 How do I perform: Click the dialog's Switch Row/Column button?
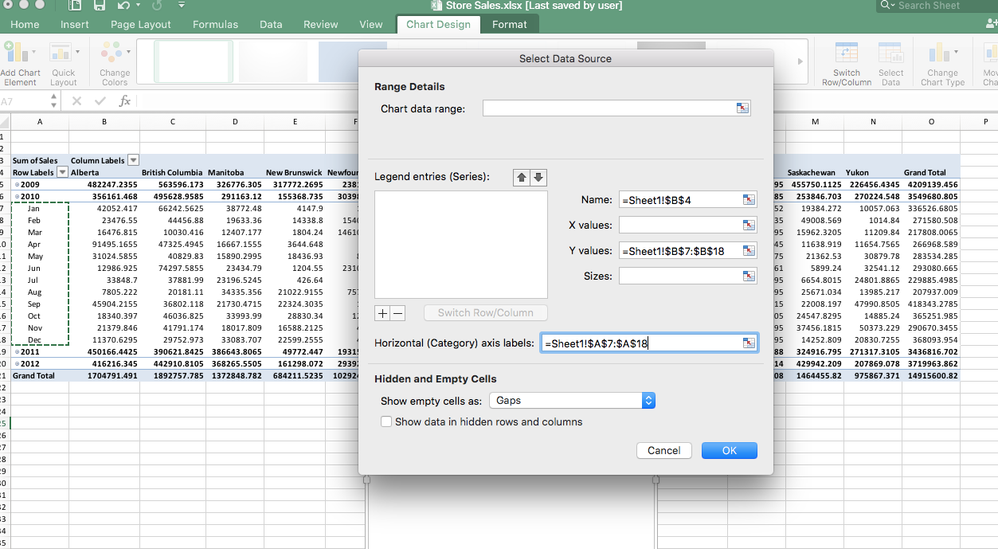486,313
